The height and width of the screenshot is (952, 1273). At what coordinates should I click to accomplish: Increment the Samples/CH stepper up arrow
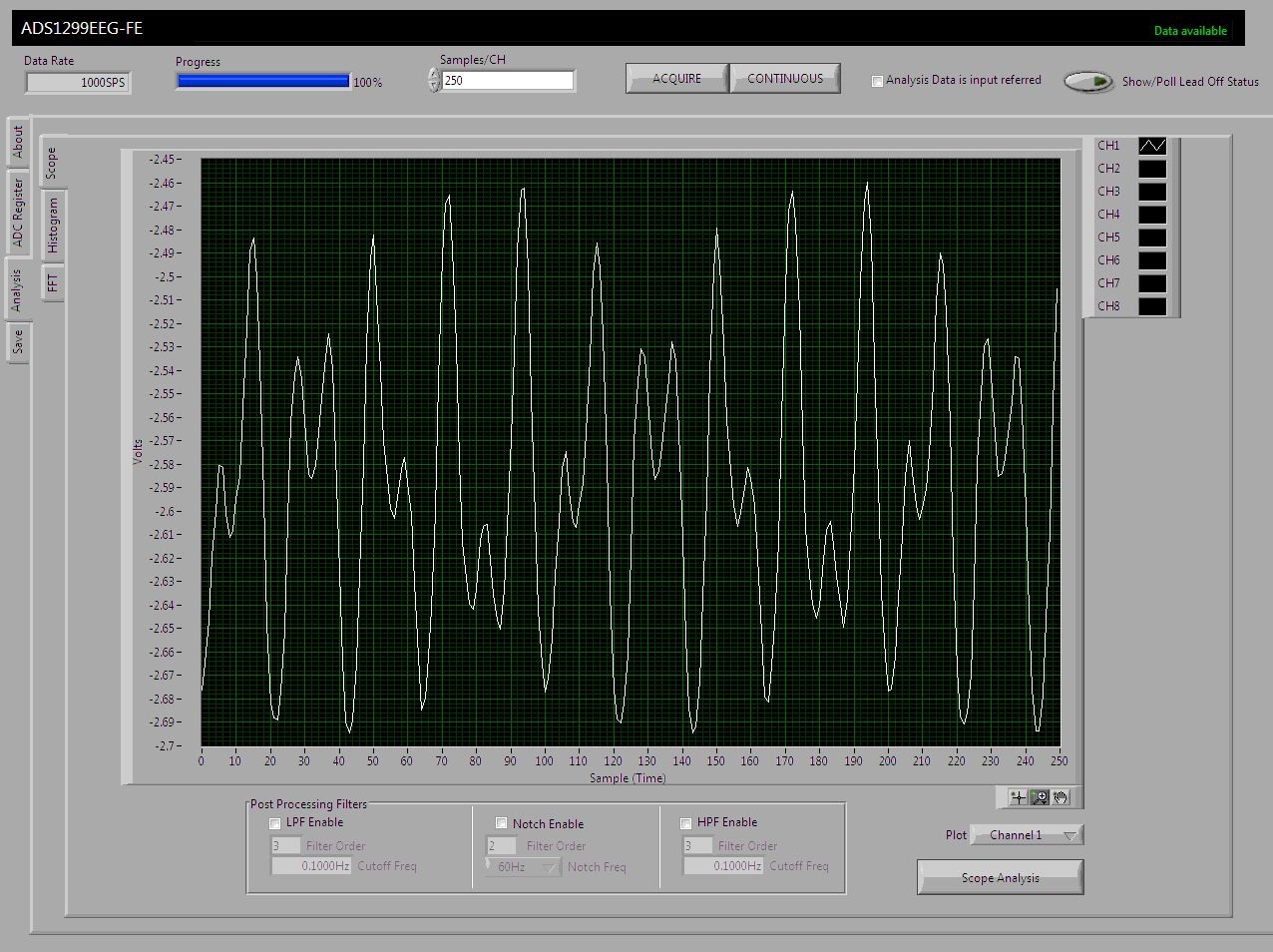point(434,74)
